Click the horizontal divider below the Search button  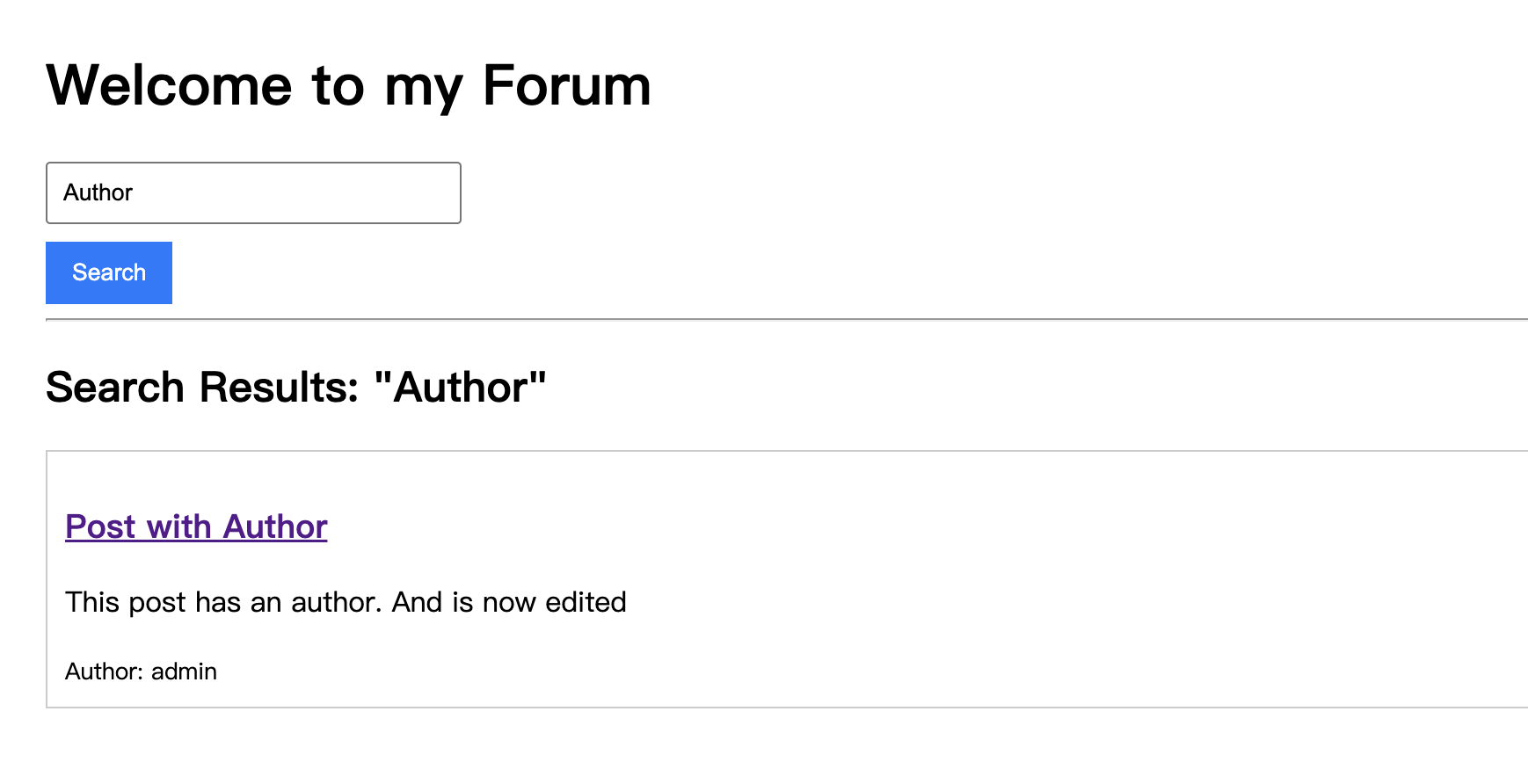click(x=786, y=319)
